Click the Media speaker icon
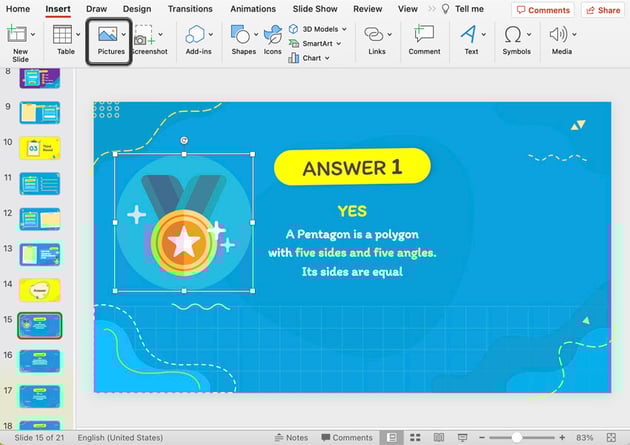 558,35
